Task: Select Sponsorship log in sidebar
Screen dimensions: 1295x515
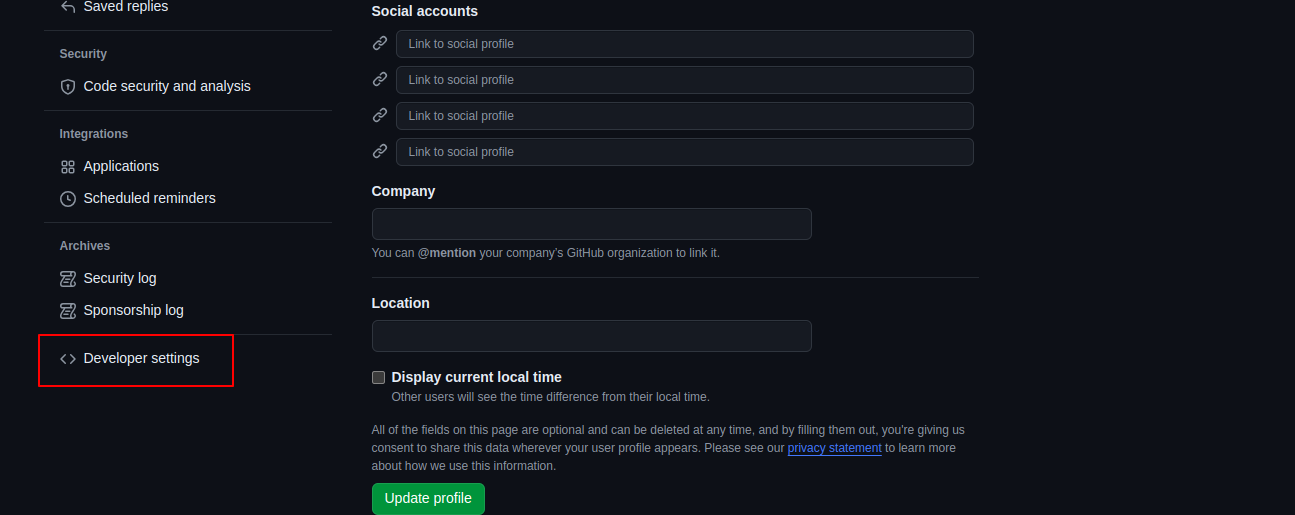Action: 133,311
